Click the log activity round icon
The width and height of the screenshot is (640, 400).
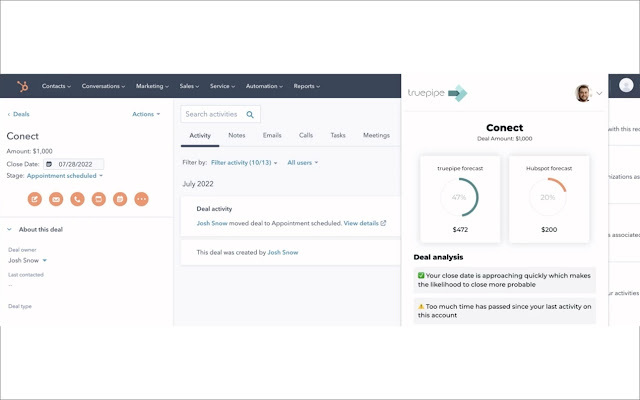98,199
